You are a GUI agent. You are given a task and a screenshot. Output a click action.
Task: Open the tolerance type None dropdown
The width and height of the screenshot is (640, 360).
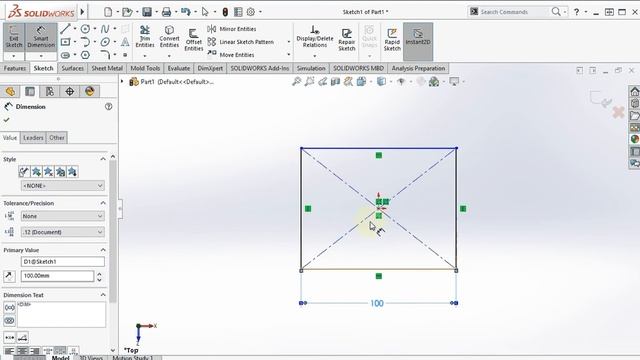coord(62,216)
